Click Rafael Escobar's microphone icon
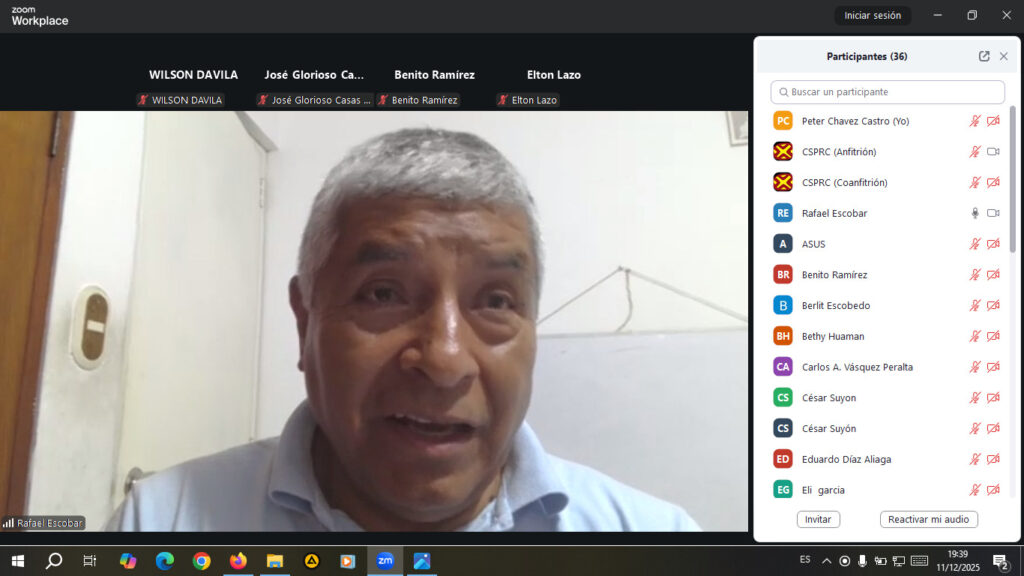Viewport: 1024px width, 576px height. click(x=975, y=213)
